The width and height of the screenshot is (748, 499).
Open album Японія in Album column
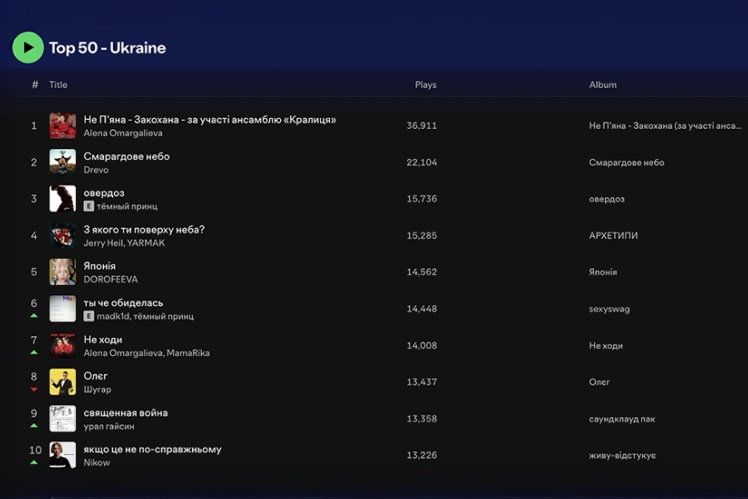(x=603, y=272)
